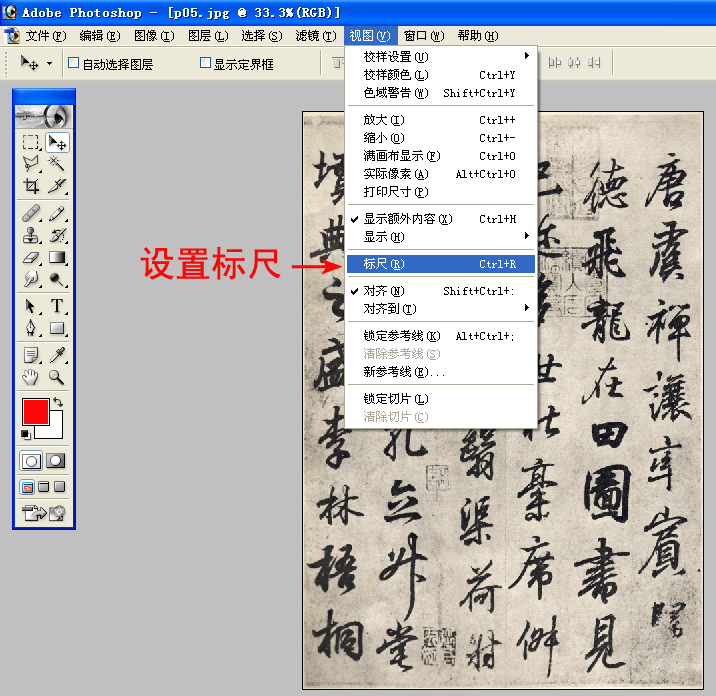Switch to Standard editing mode

[31, 461]
